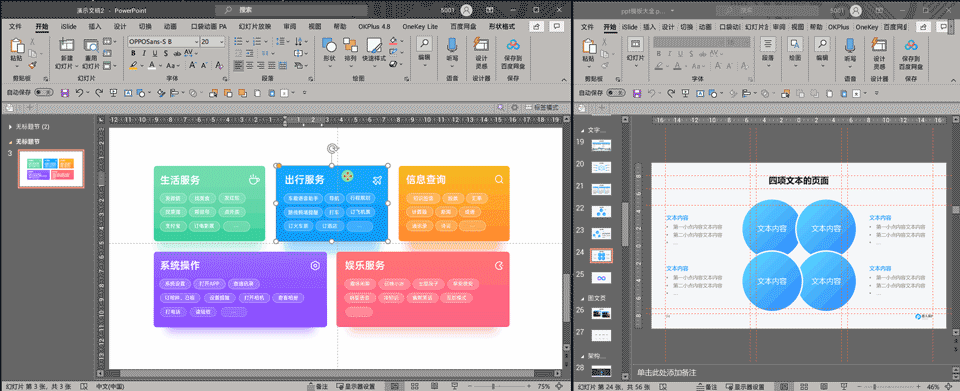
Task: Toggle text Shadow in left window
Action: click(x=165, y=53)
